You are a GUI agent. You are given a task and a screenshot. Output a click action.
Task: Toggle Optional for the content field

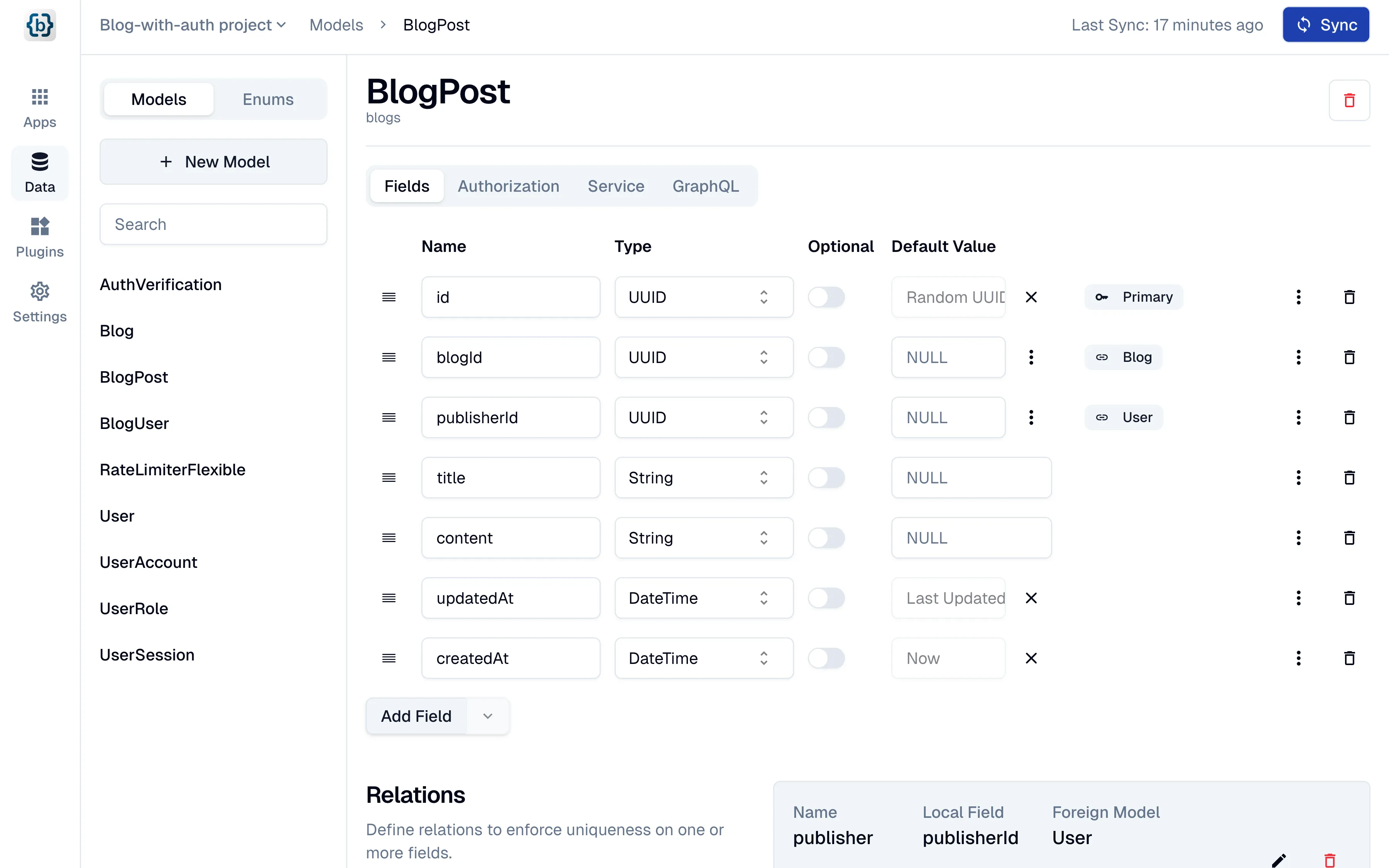pyautogui.click(x=826, y=538)
